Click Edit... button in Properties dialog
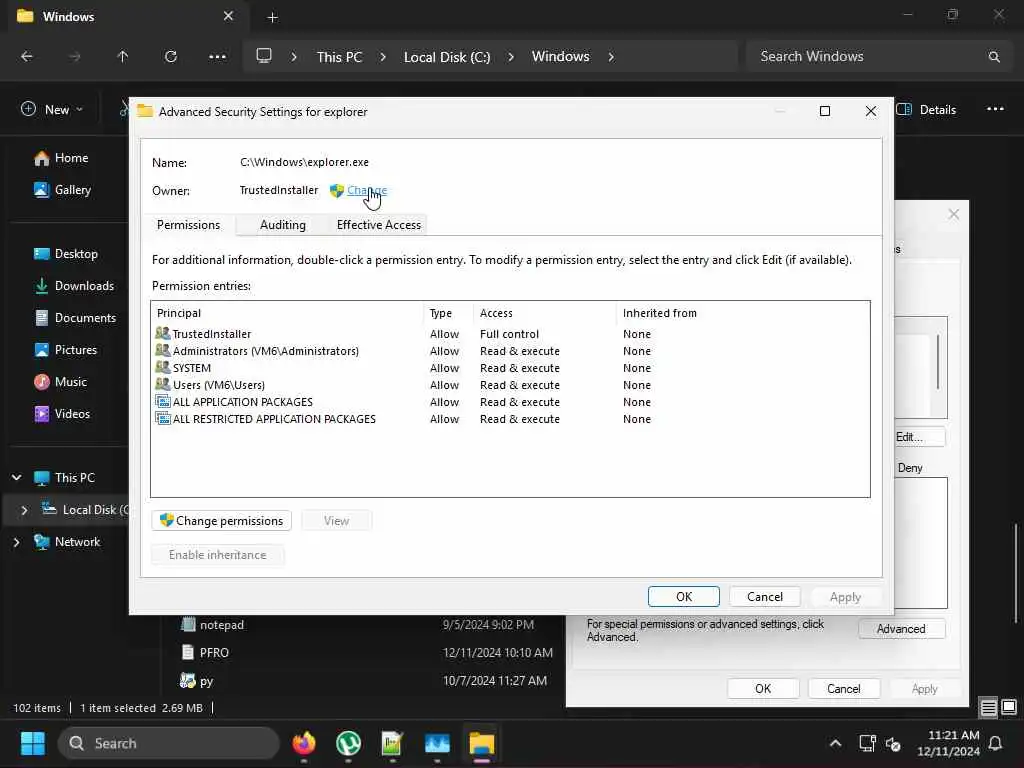 coord(918,437)
